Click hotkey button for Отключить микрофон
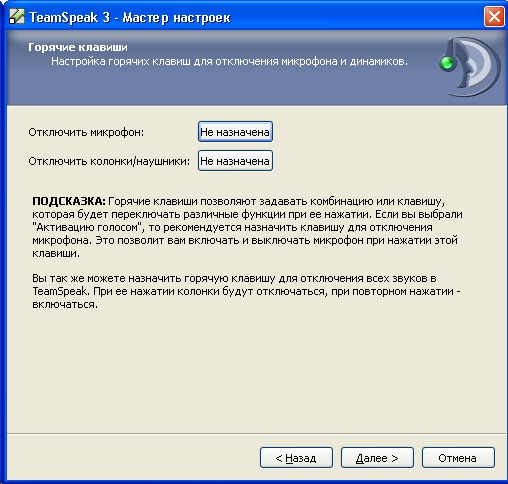 coord(235,132)
